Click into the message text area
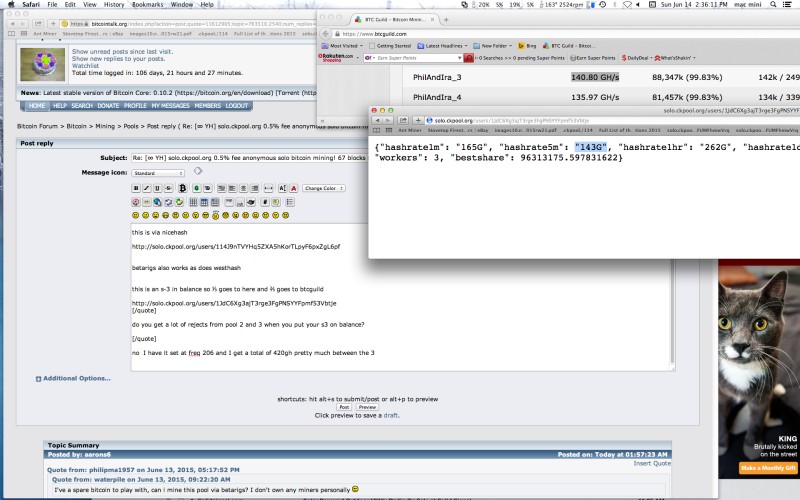Viewport: 800px width, 500px height. click(401, 297)
